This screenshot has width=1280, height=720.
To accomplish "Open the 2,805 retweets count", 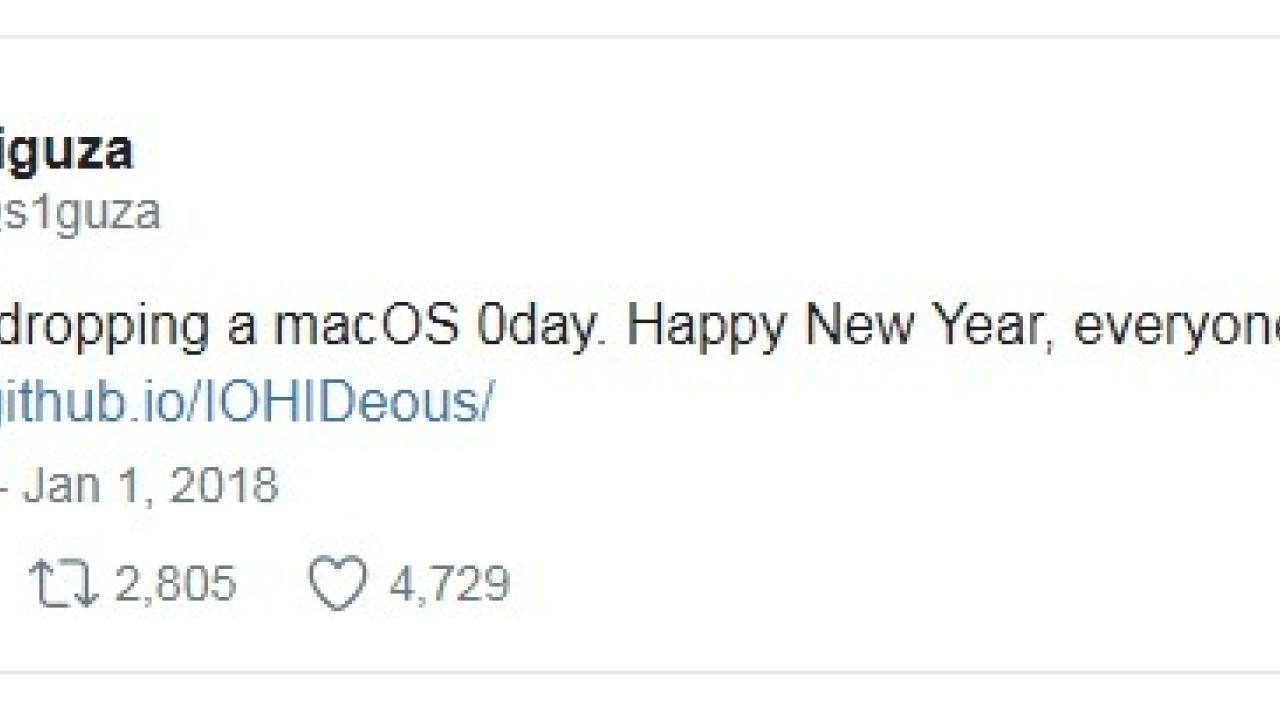I will [x=176, y=584].
